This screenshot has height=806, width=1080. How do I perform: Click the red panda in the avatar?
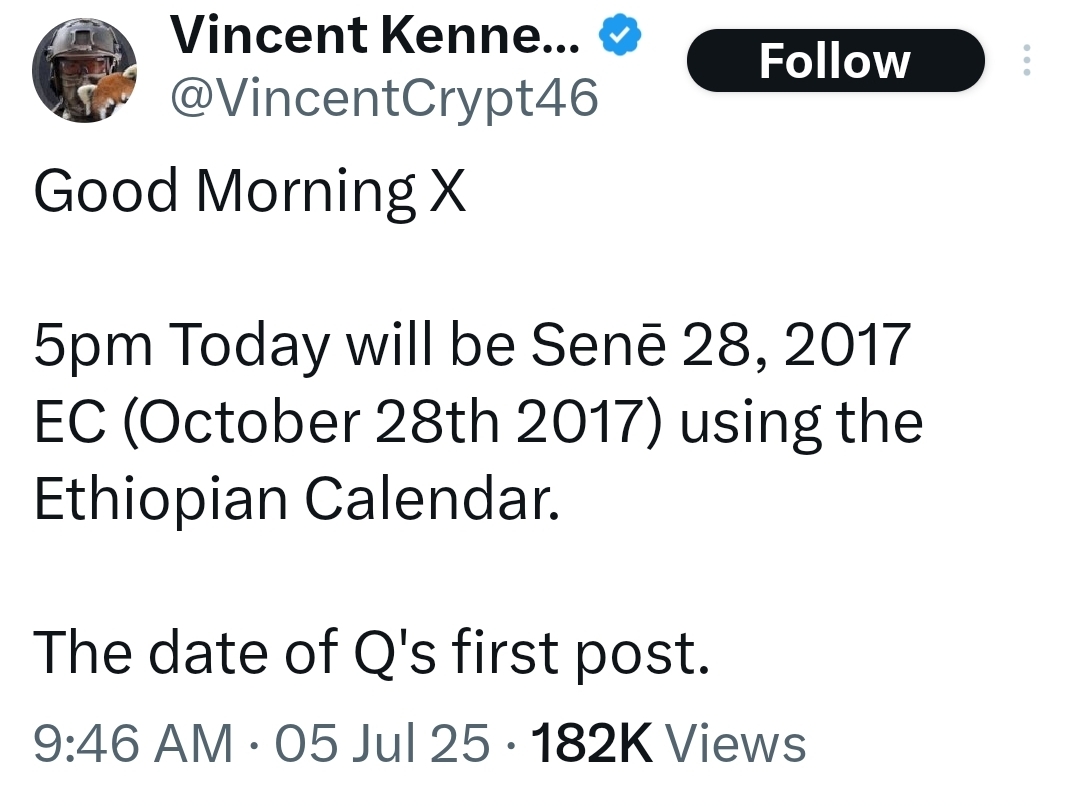point(110,91)
